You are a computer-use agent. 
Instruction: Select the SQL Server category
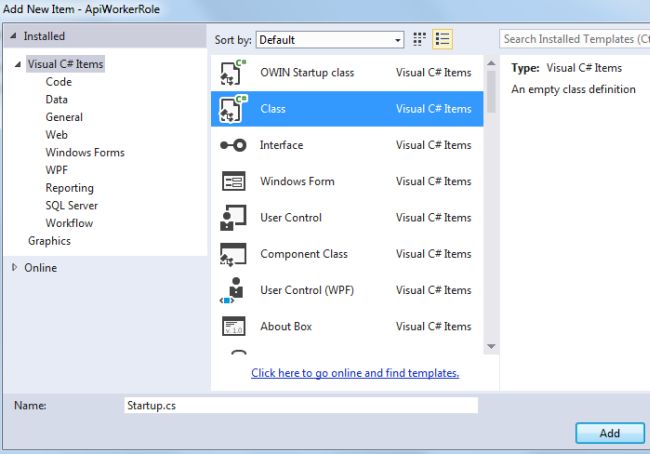pyautogui.click(x=71, y=205)
